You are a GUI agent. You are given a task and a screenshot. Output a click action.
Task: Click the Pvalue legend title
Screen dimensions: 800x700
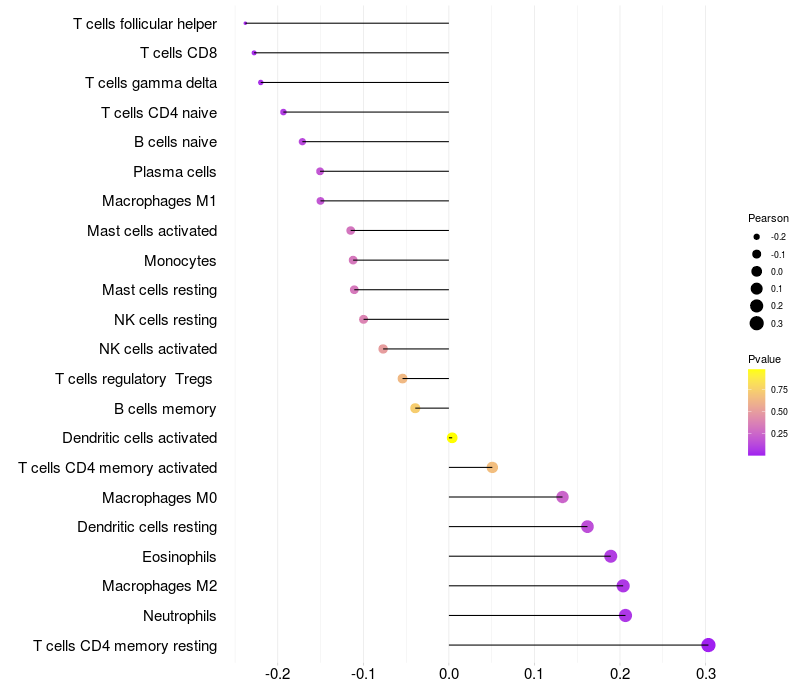pos(764,359)
